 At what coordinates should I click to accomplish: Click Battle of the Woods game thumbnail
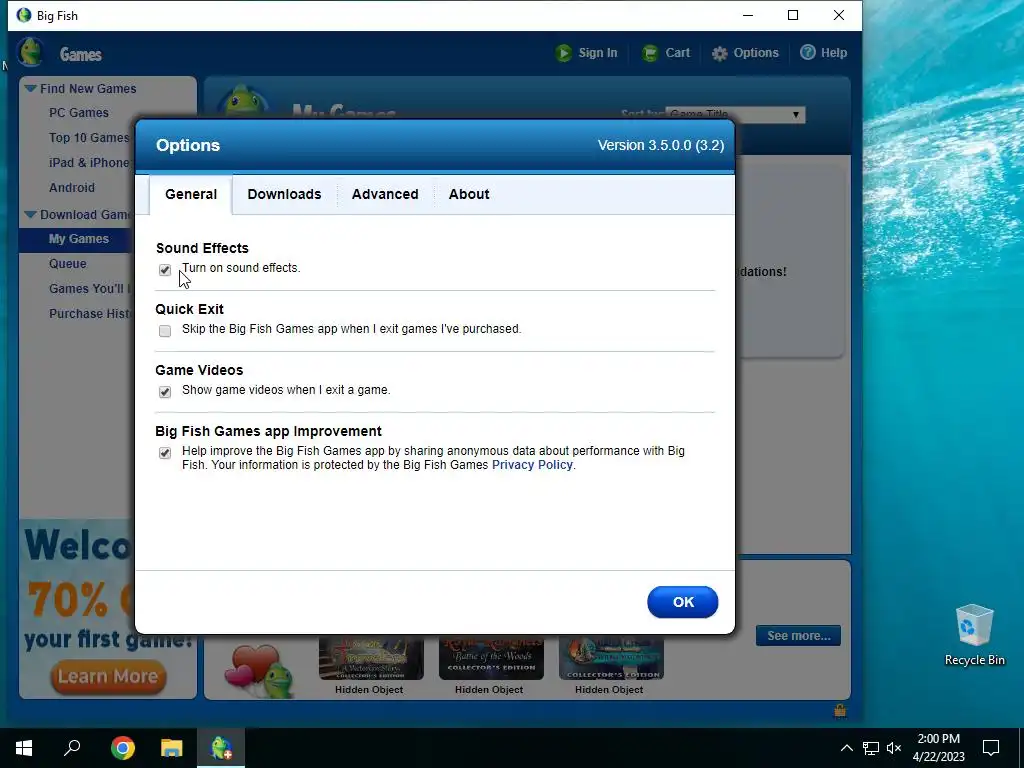(x=491, y=659)
